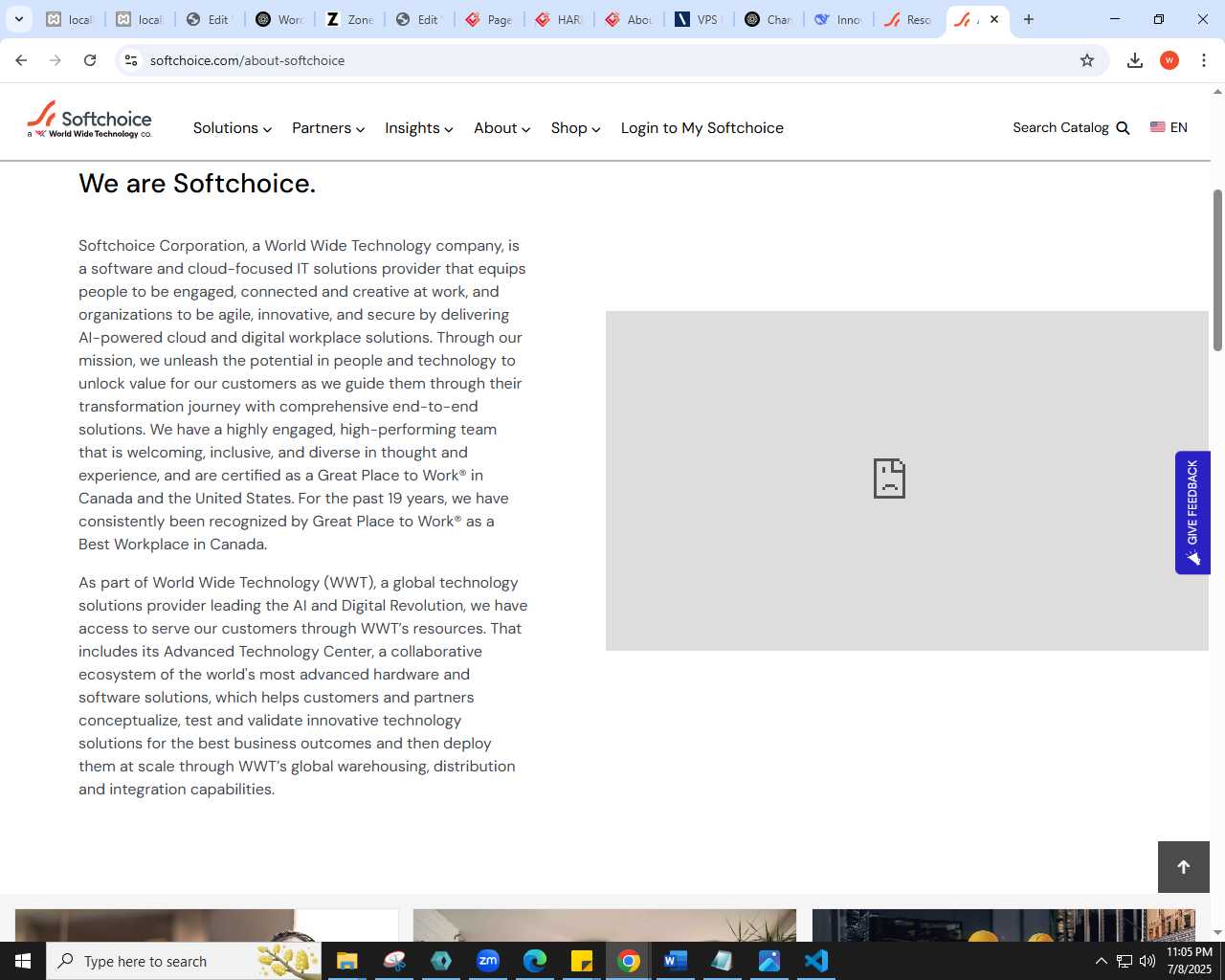Click the We are Softchoice heading
This screenshot has height=980, width=1225.
[197, 183]
